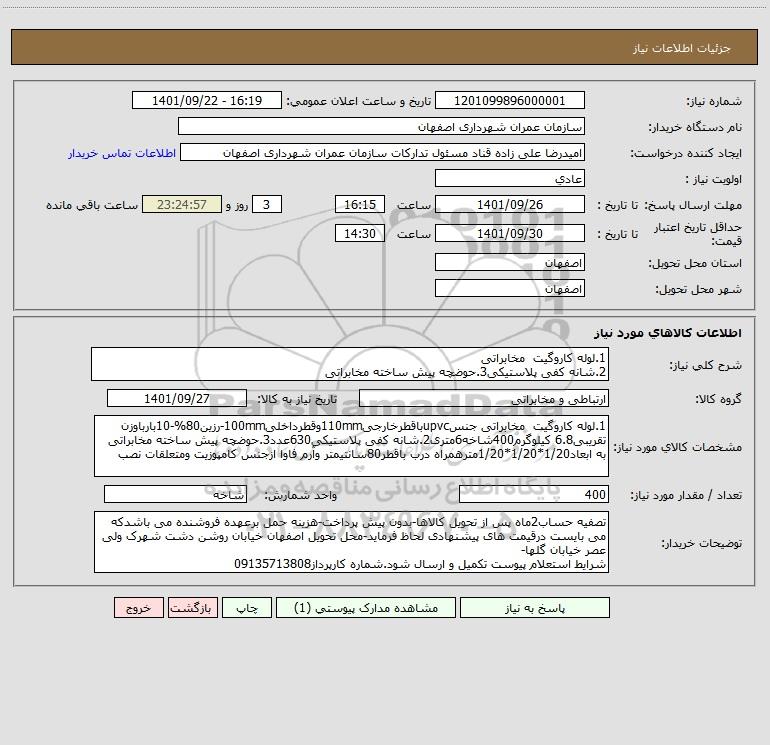Click the 'حداقل تاریخ اعتبار قیمت' label

[x=697, y=234]
